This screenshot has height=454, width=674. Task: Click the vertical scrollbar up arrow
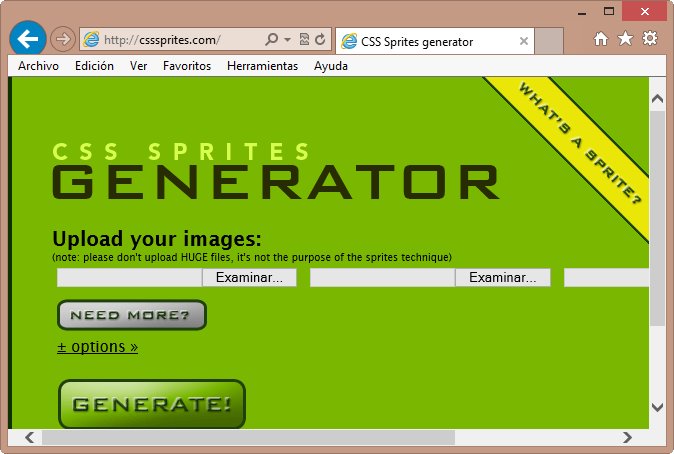pos(657,99)
